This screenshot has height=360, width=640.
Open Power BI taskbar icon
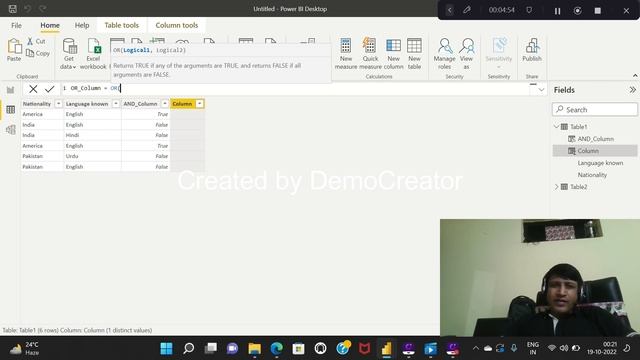(387, 348)
